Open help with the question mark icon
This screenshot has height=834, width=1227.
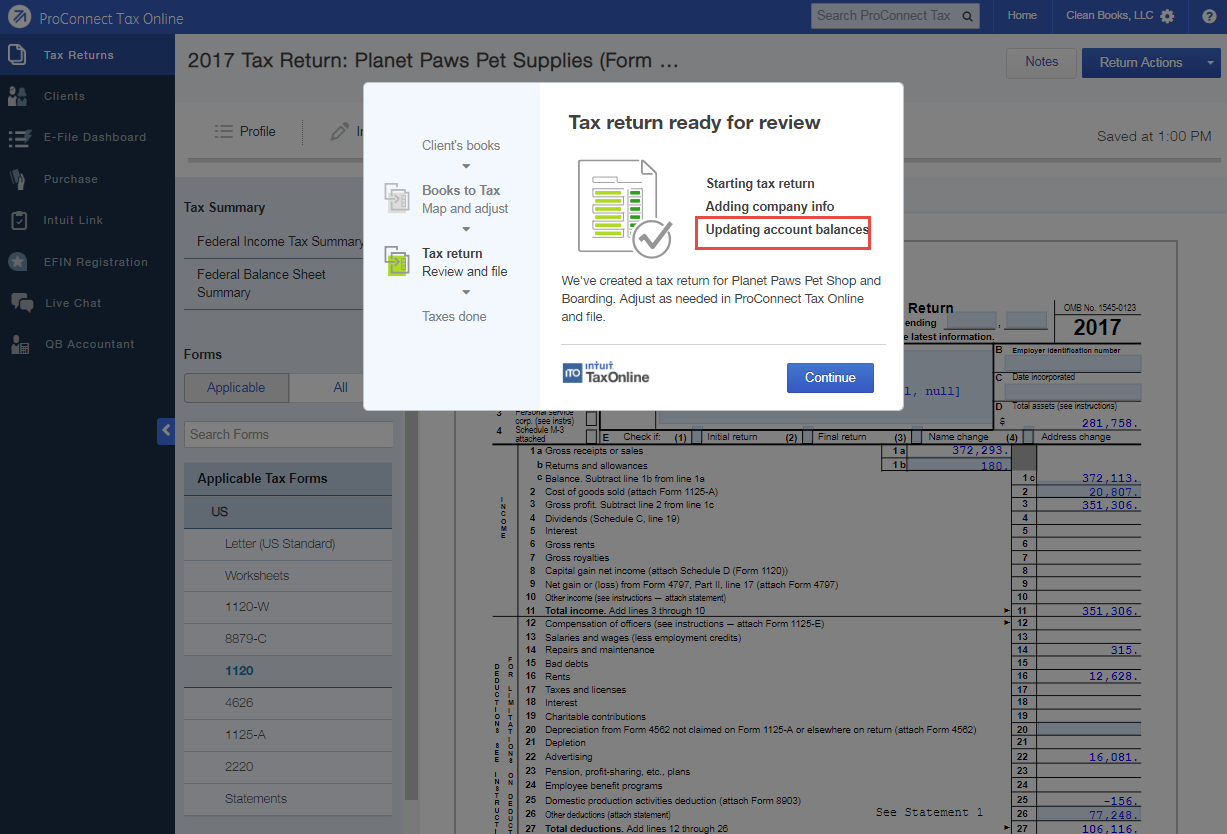point(1209,16)
